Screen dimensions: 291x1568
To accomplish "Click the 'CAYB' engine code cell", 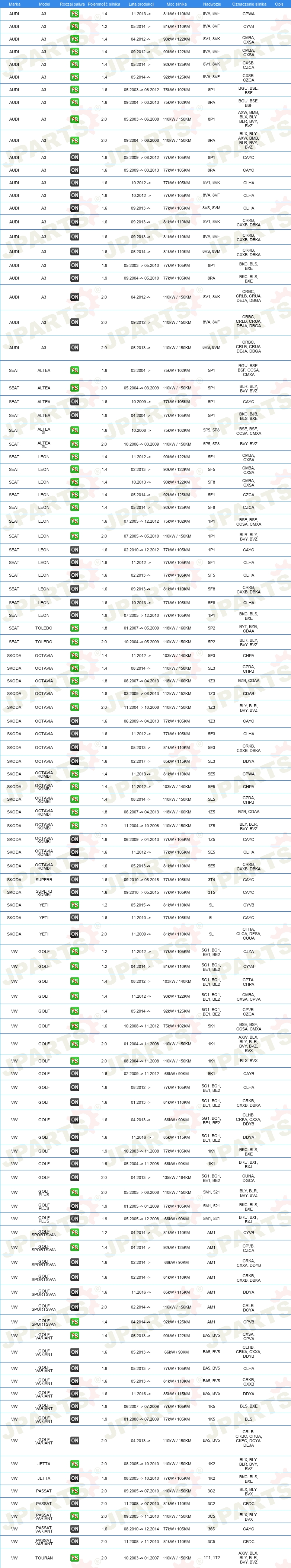I will coord(248,1074).
